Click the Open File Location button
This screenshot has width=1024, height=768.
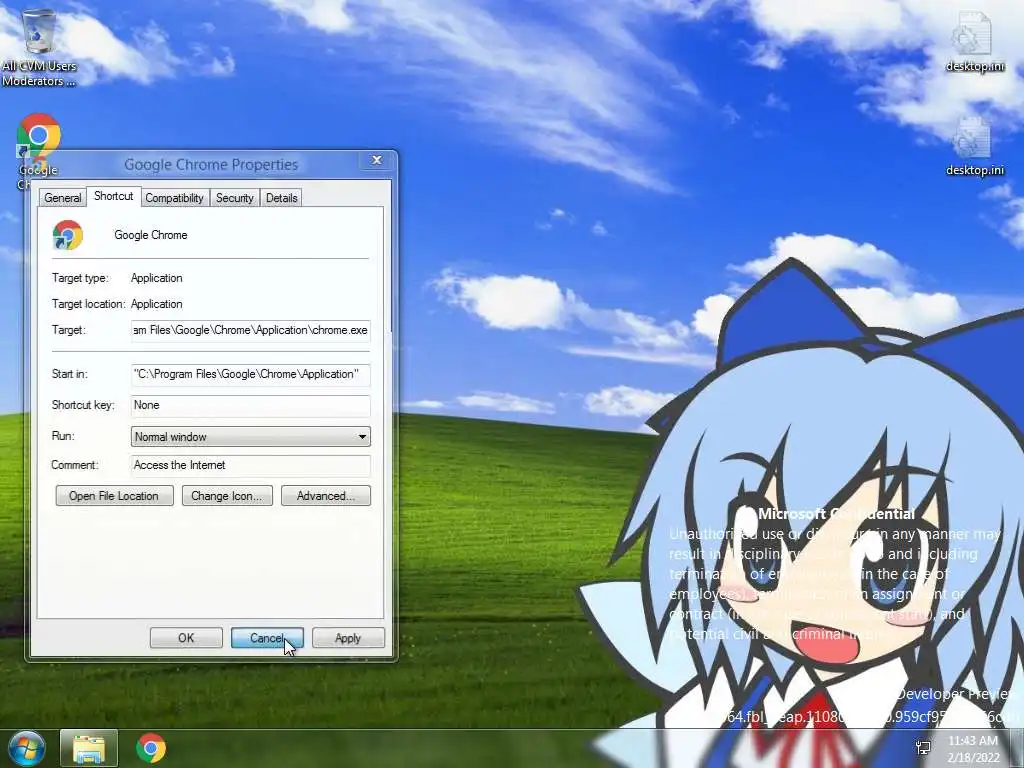[x=114, y=496]
